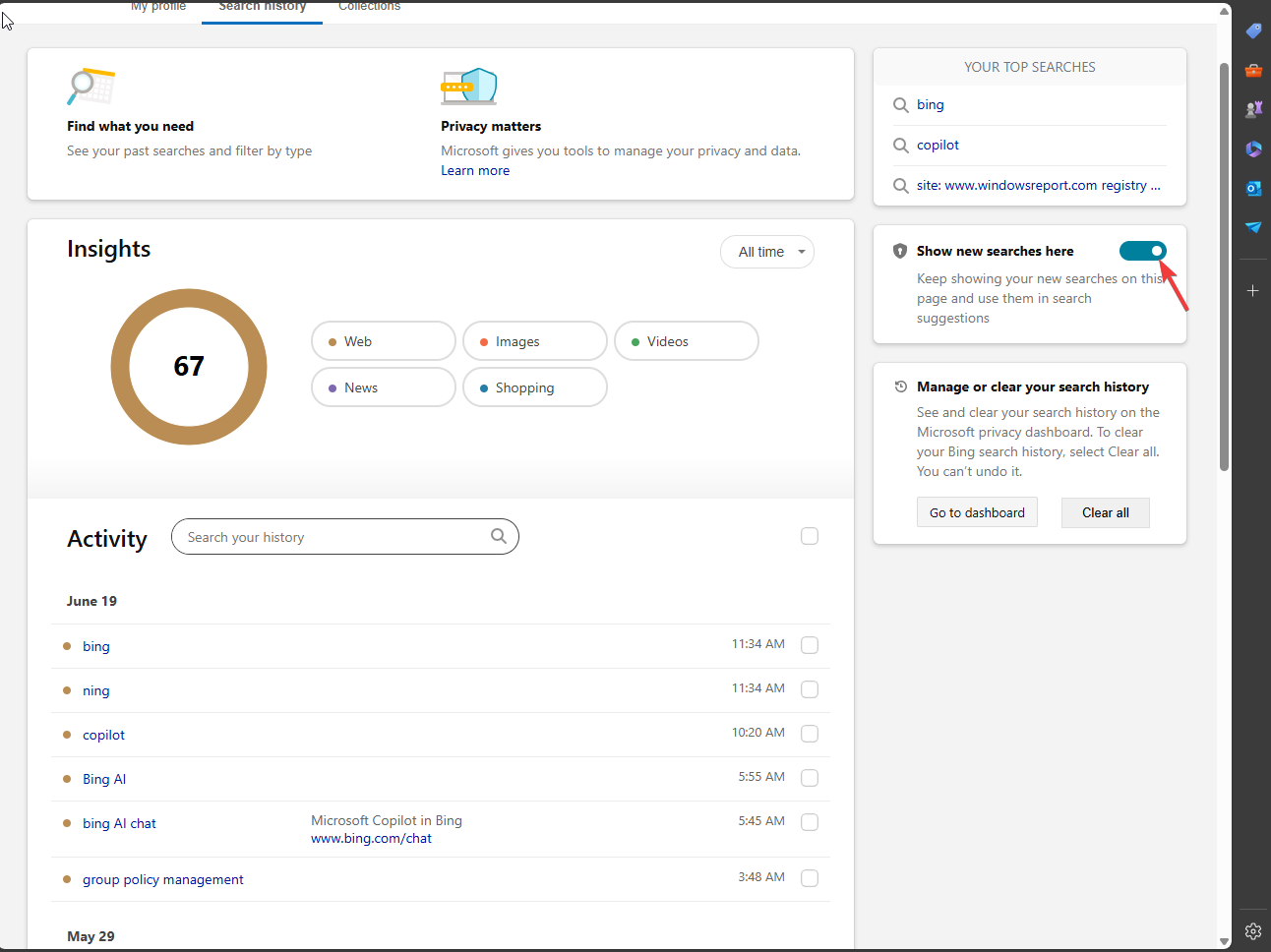The image size is (1271, 952).
Task: Filter insights by Videos
Action: 687,341
